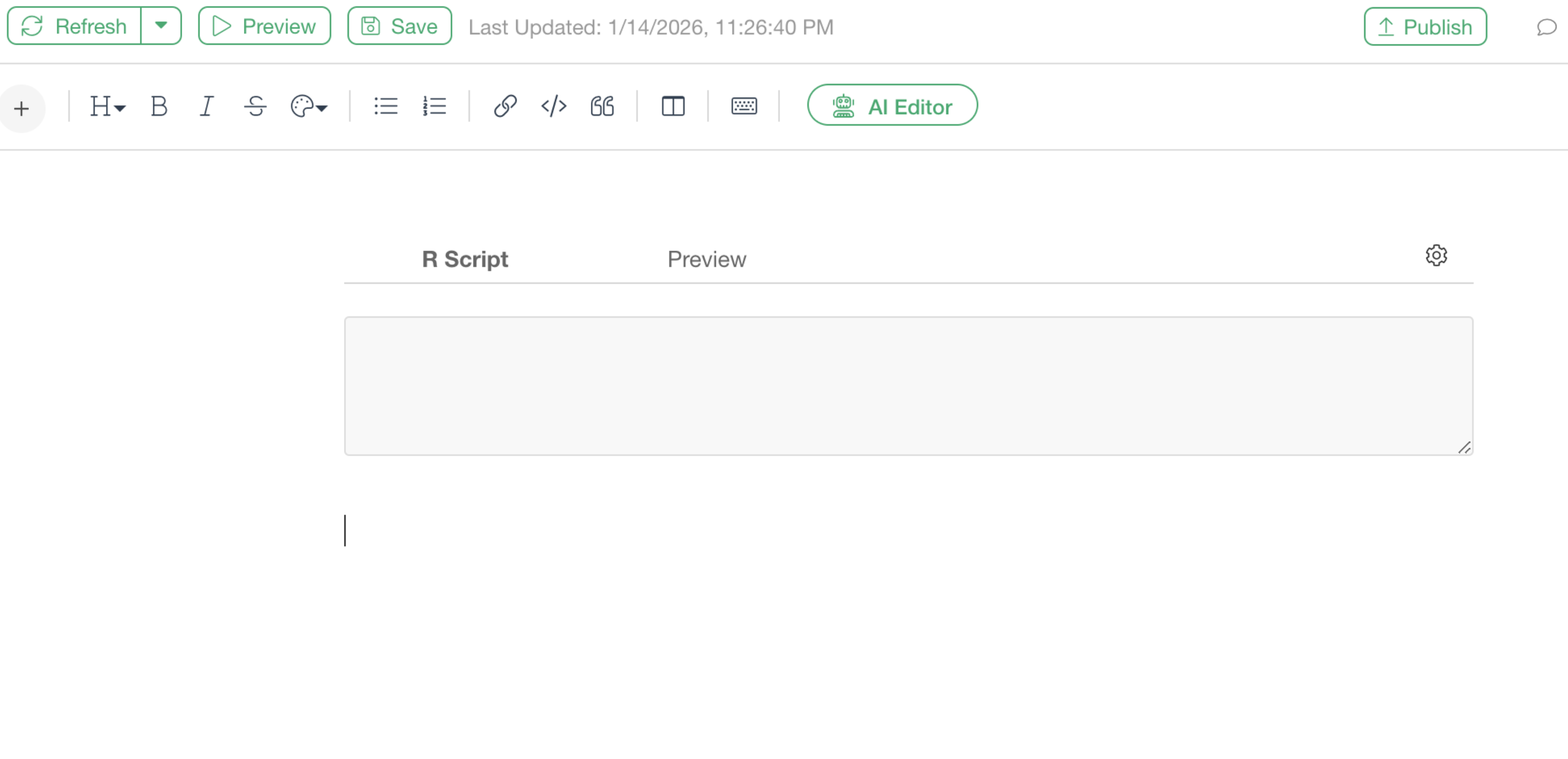Click the plus icon to add content
This screenshot has width=1568, height=759.
21,109
